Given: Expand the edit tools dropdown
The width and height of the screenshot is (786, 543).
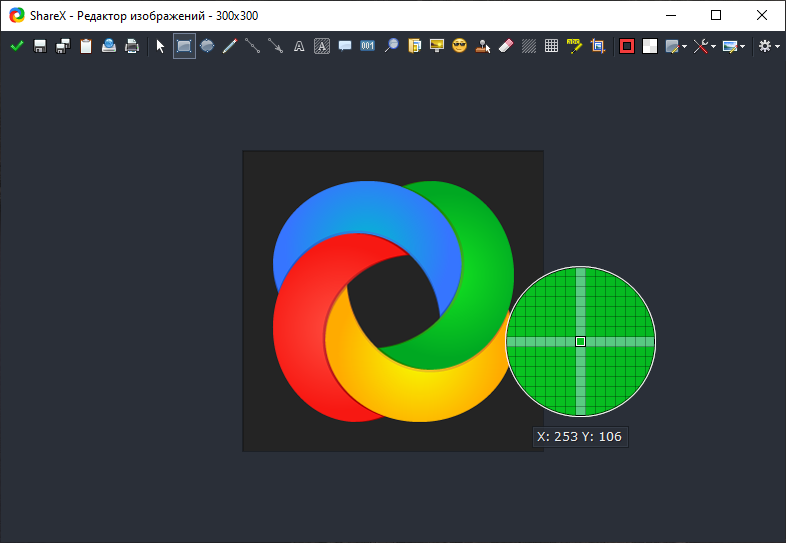Looking at the screenshot, I should [x=705, y=46].
